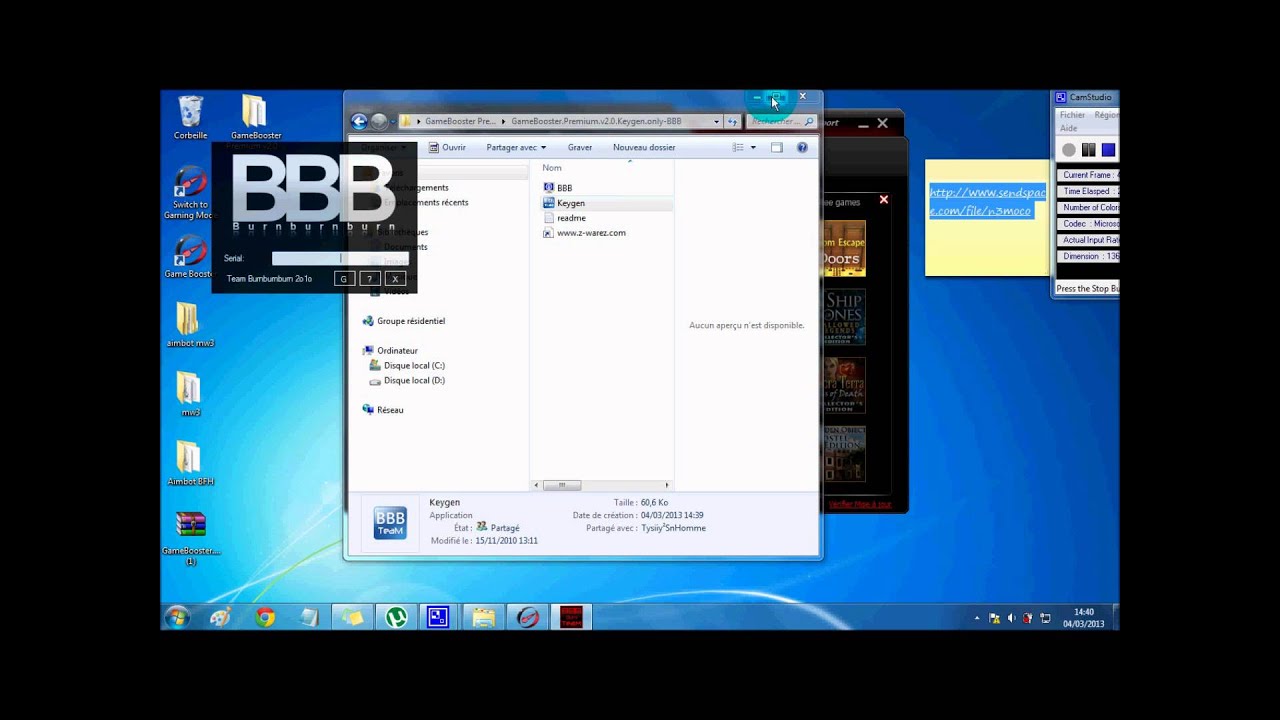
Task: Click the X close button in keygen
Action: pyautogui.click(x=395, y=279)
